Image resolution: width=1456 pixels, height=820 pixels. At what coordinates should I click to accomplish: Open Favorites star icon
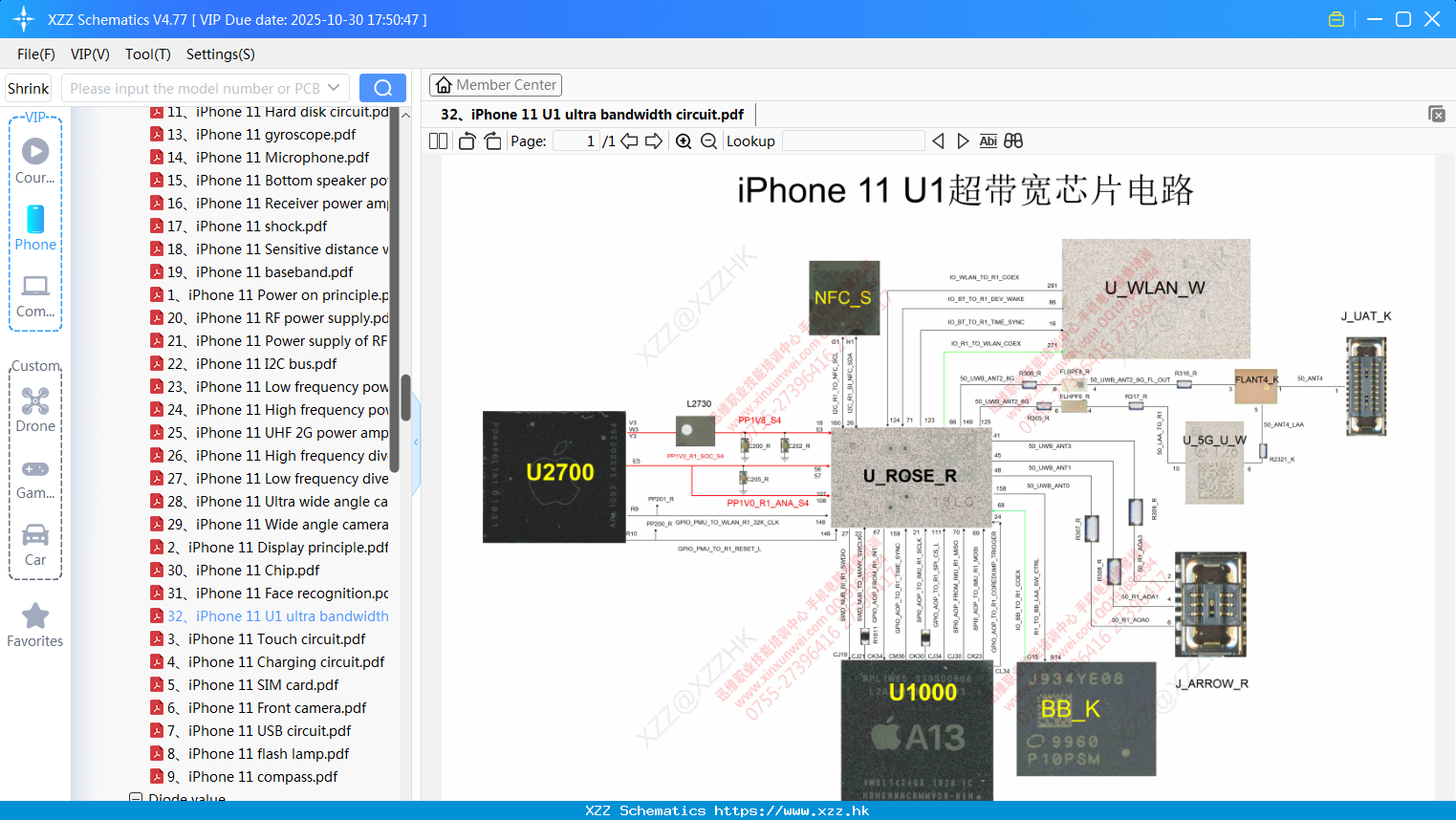point(35,615)
